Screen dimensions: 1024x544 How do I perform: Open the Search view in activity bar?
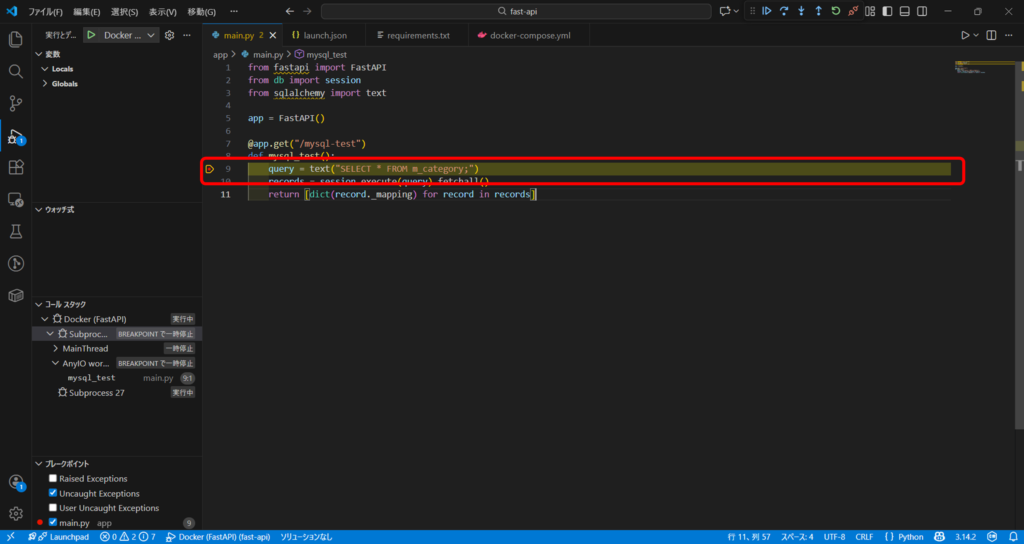click(x=15, y=72)
